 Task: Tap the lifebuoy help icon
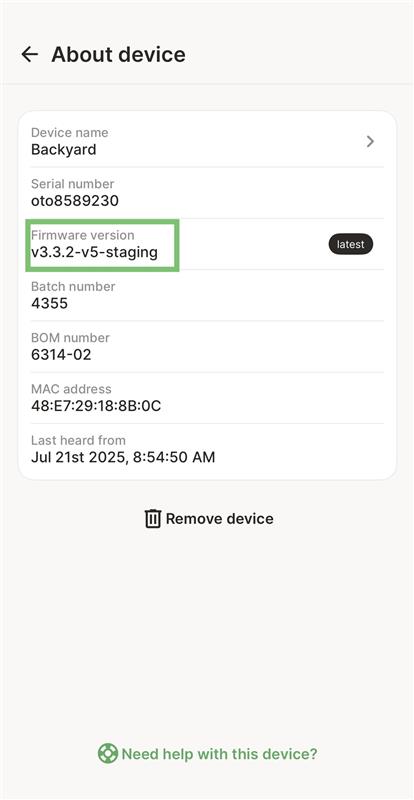(108, 754)
